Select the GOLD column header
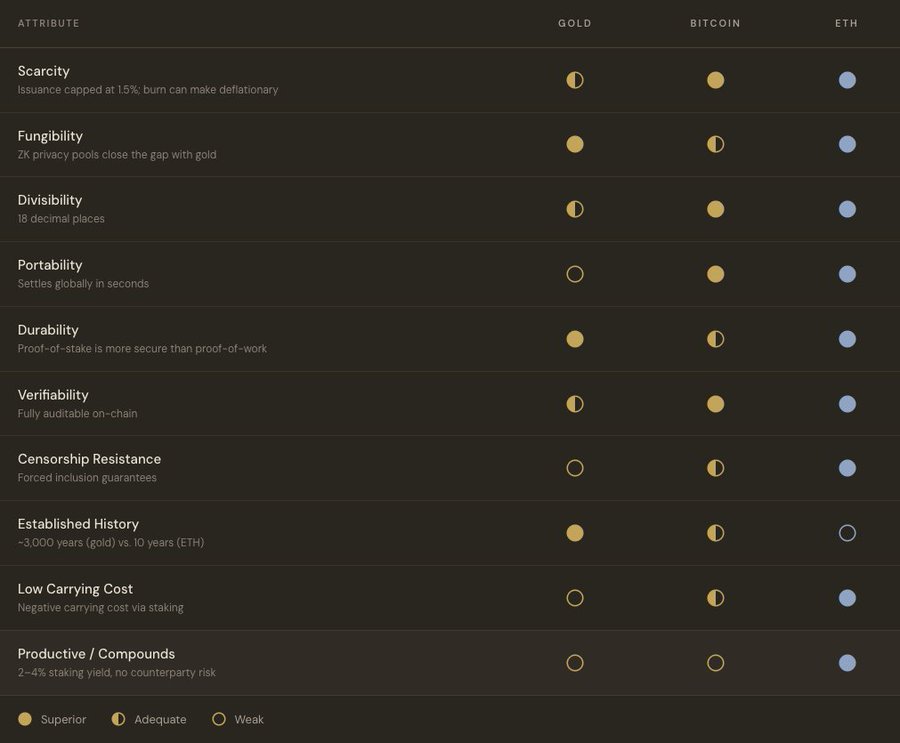Viewport: 900px width, 743px height. (x=575, y=23)
